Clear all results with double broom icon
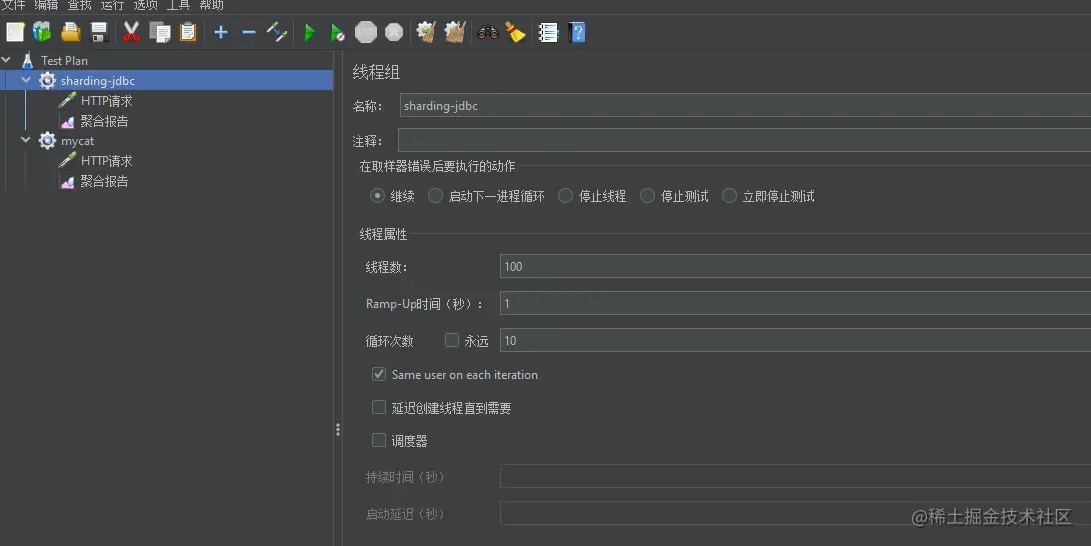 [455, 32]
